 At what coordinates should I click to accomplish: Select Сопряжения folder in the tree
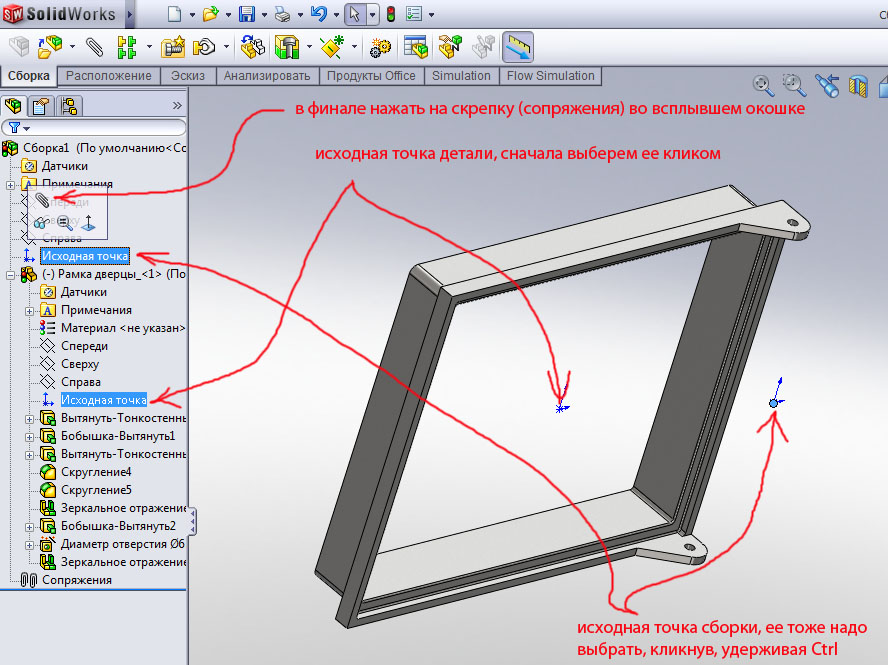[76, 580]
